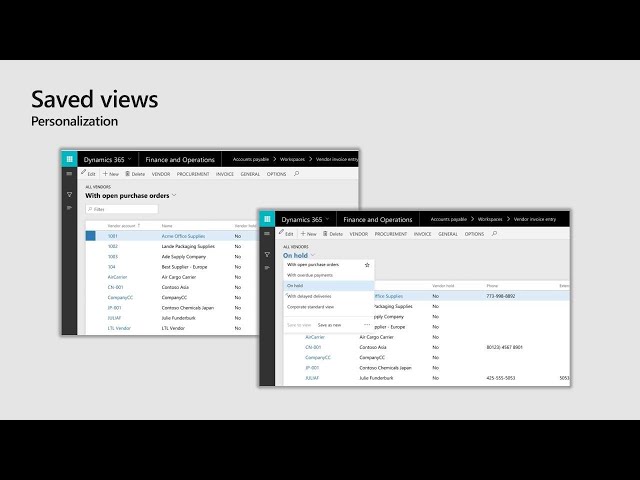The width and height of the screenshot is (640, 480).
Task: Click Acme Office Supplies name in the back window
Action: point(183,236)
